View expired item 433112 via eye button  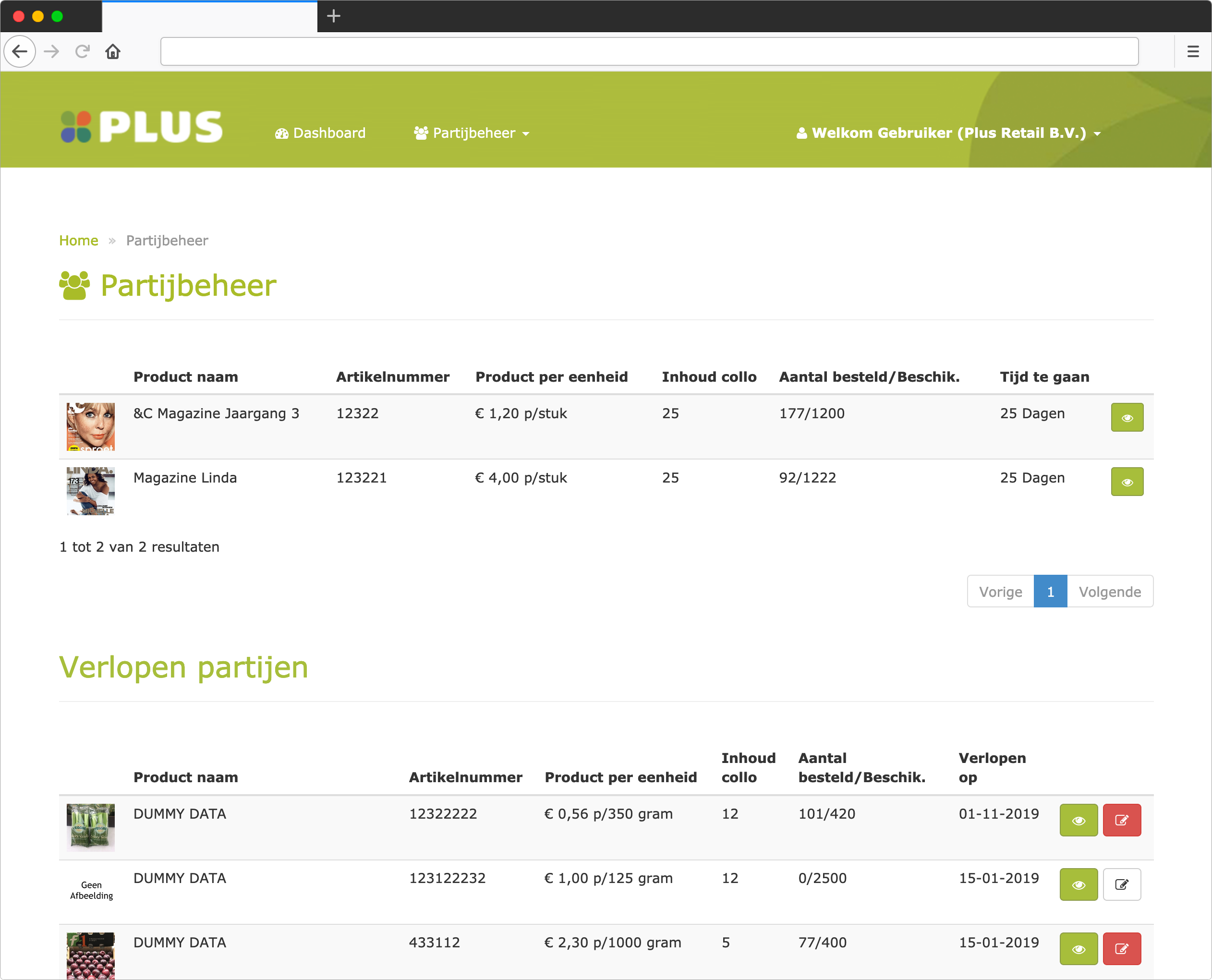tap(1078, 948)
